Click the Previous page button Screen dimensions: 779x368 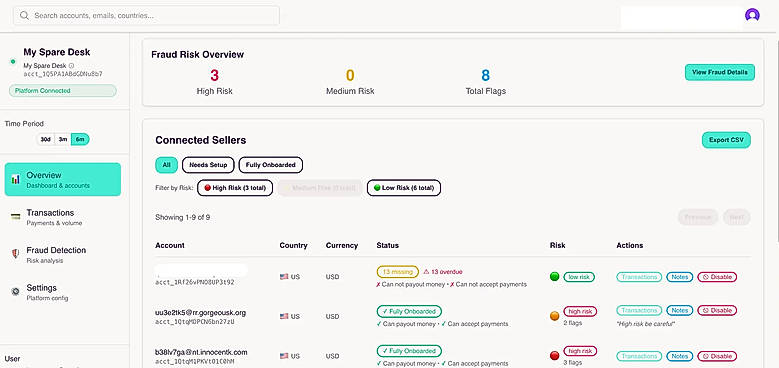[x=698, y=218]
